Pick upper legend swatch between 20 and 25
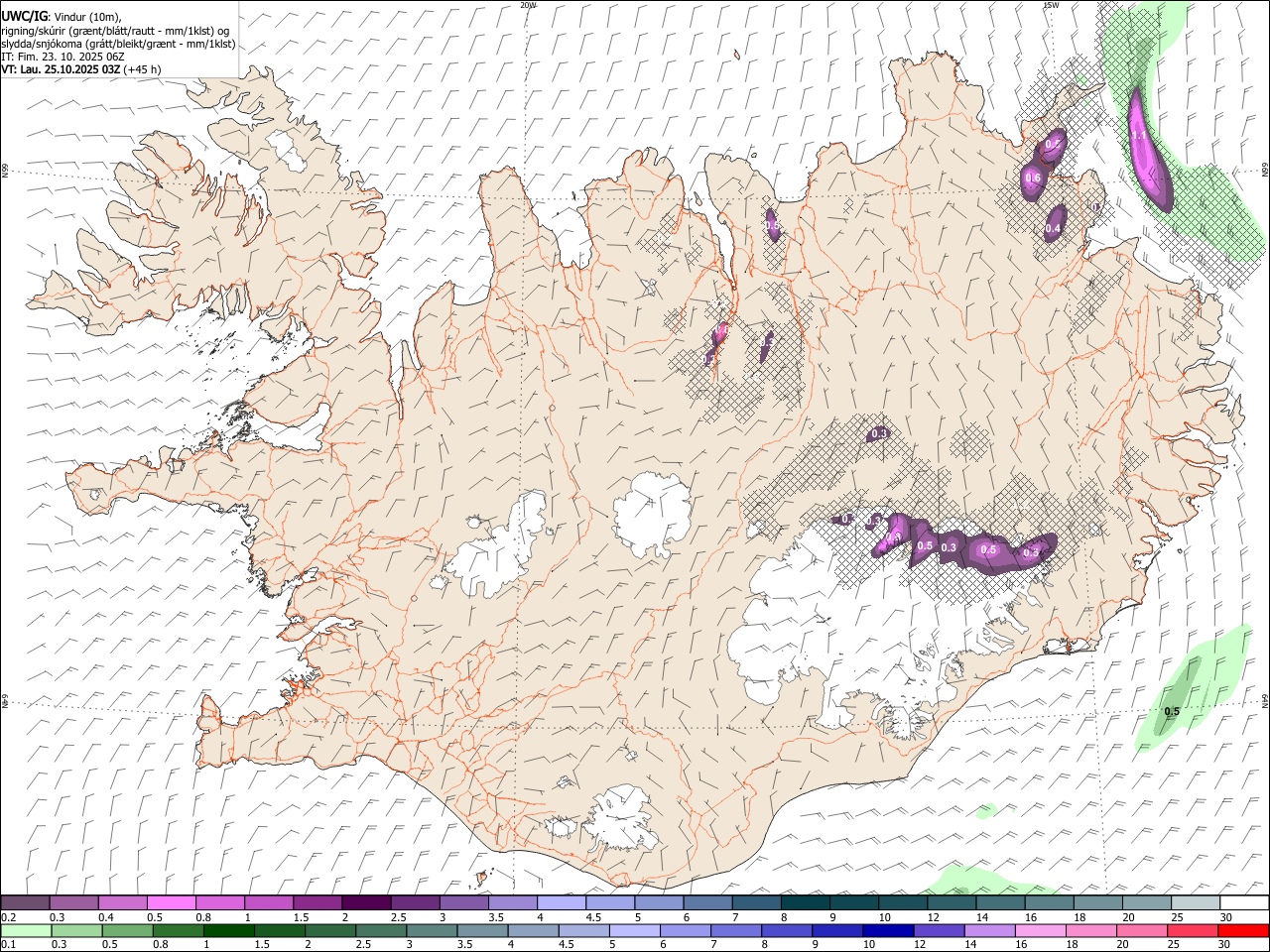This screenshot has height=952, width=1270. coord(1147,903)
